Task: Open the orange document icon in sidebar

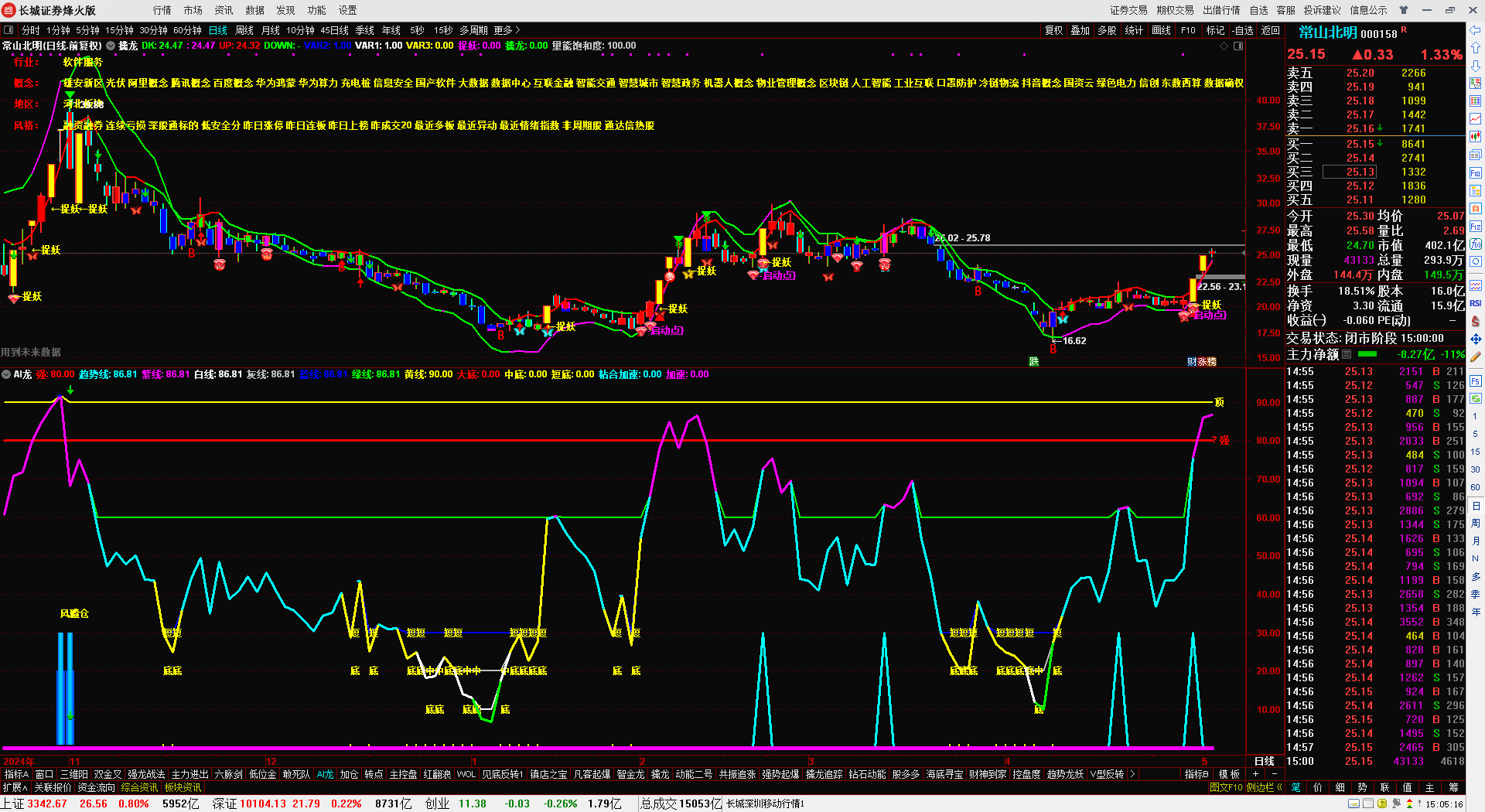Action: (x=1476, y=209)
